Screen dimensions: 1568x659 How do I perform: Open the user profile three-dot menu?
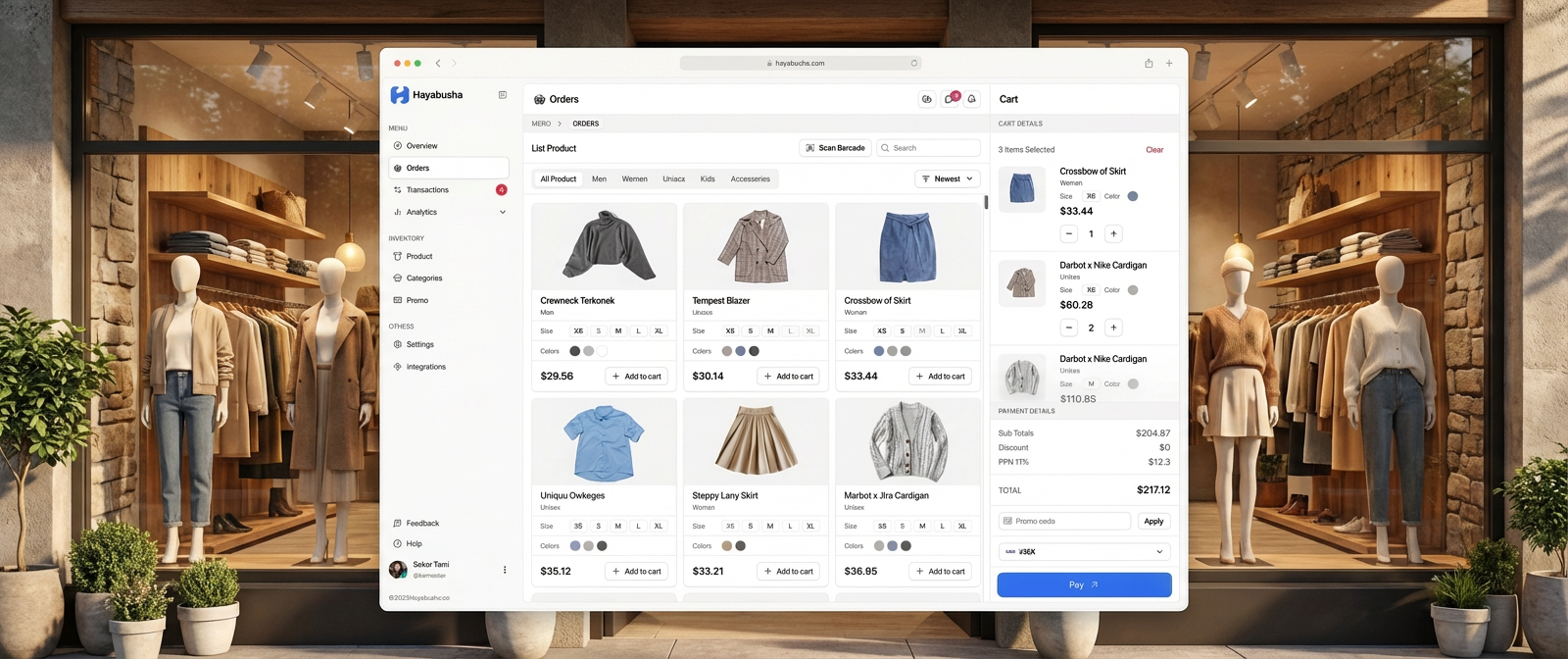[505, 570]
